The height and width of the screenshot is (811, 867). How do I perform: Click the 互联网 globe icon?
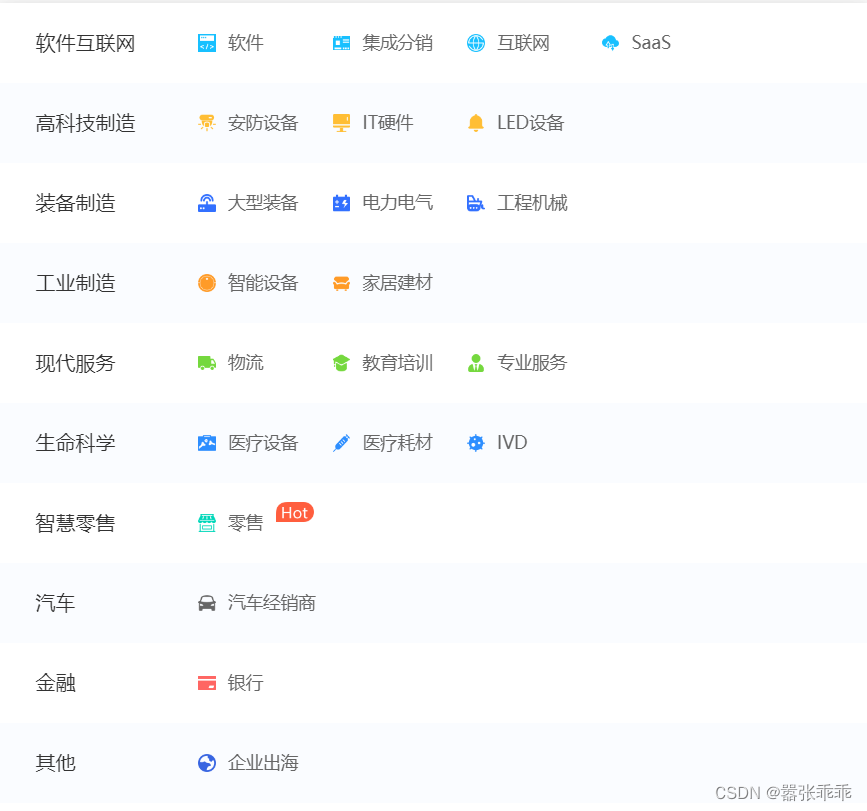click(476, 43)
